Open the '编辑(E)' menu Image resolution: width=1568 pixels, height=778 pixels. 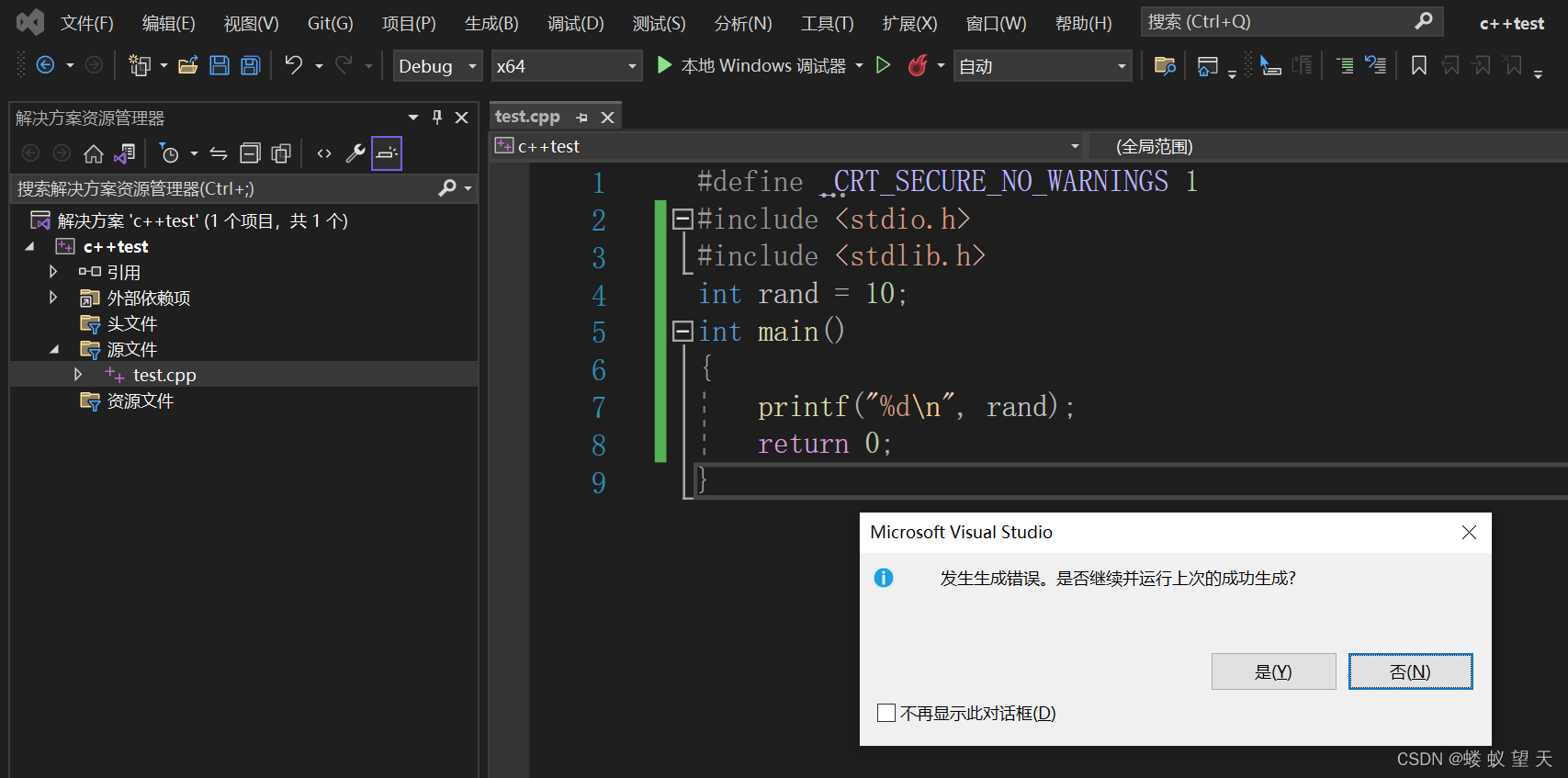click(x=169, y=23)
